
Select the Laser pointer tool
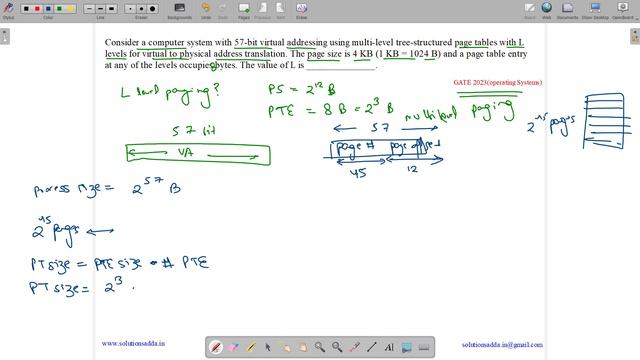pos(354,347)
